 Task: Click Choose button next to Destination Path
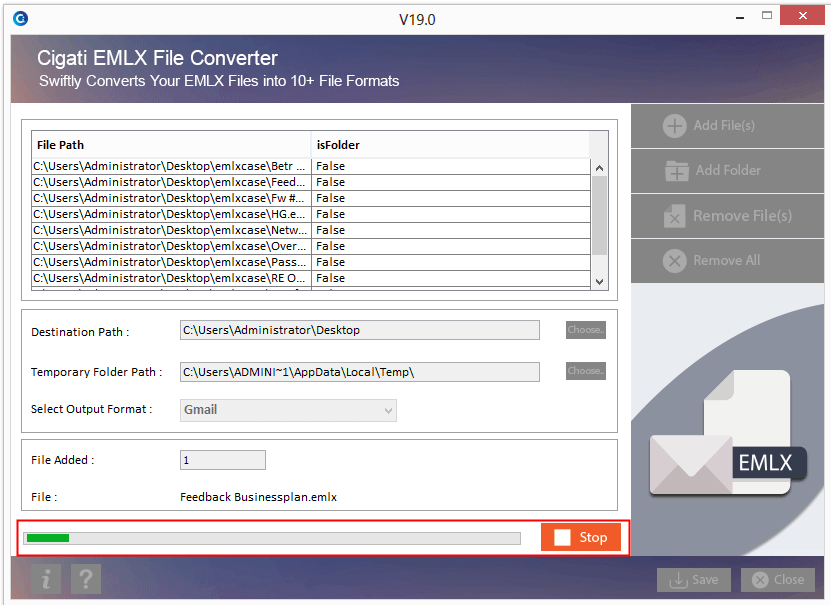pyautogui.click(x=586, y=330)
